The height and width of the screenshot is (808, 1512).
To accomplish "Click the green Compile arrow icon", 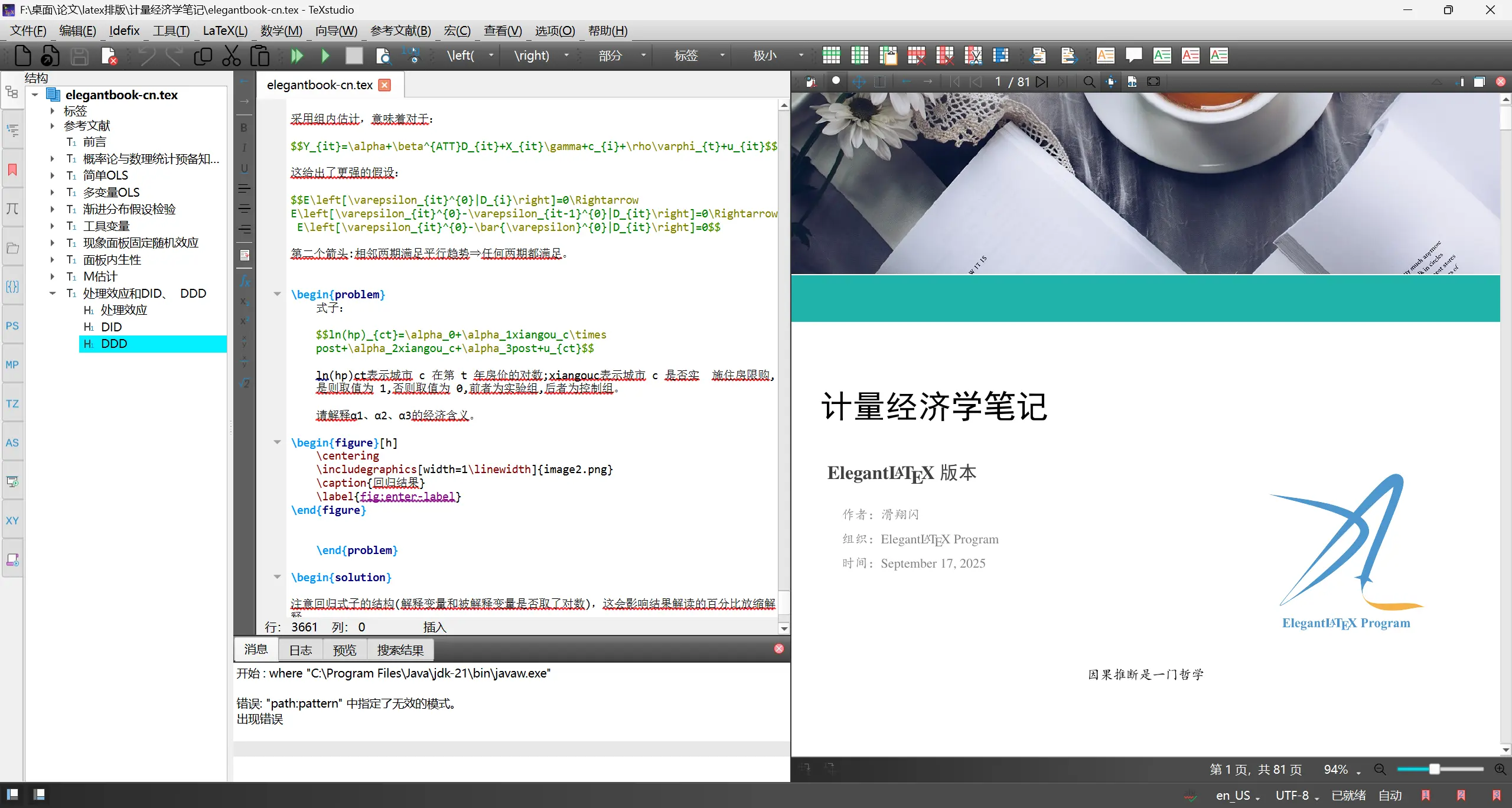I will pos(325,56).
